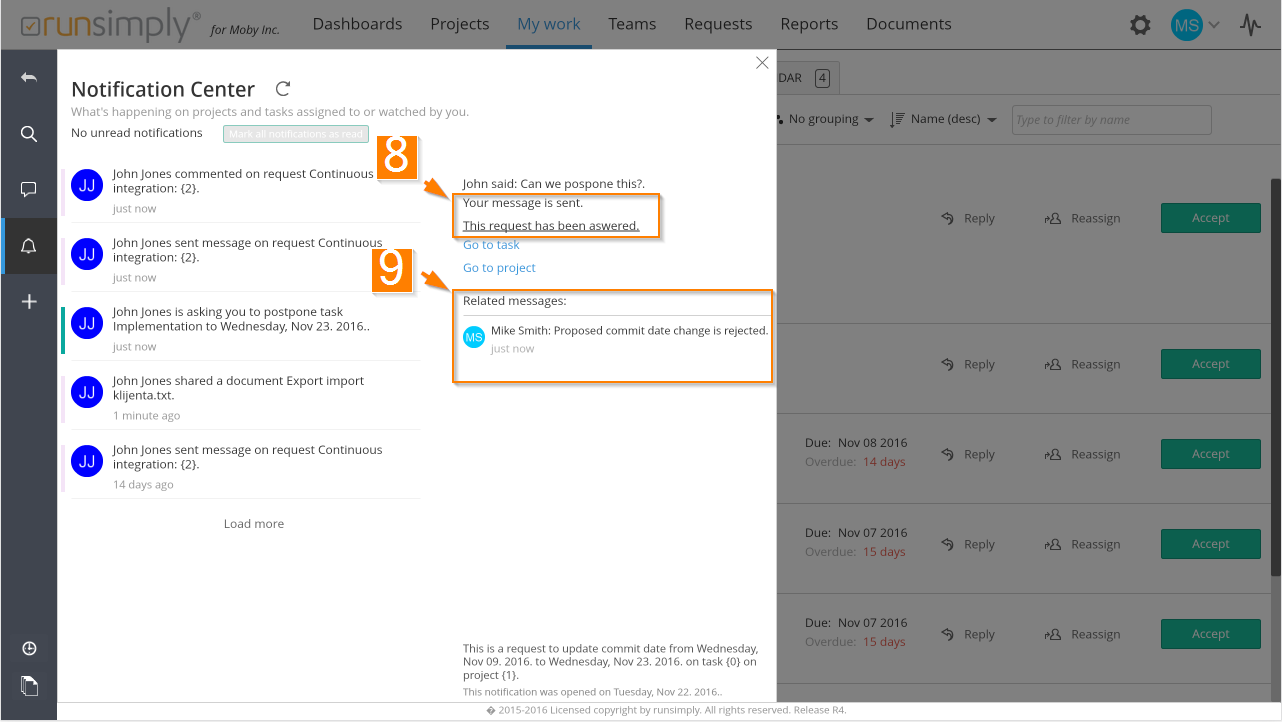Refresh the Notification Center list
1282x722 pixels.
[283, 89]
